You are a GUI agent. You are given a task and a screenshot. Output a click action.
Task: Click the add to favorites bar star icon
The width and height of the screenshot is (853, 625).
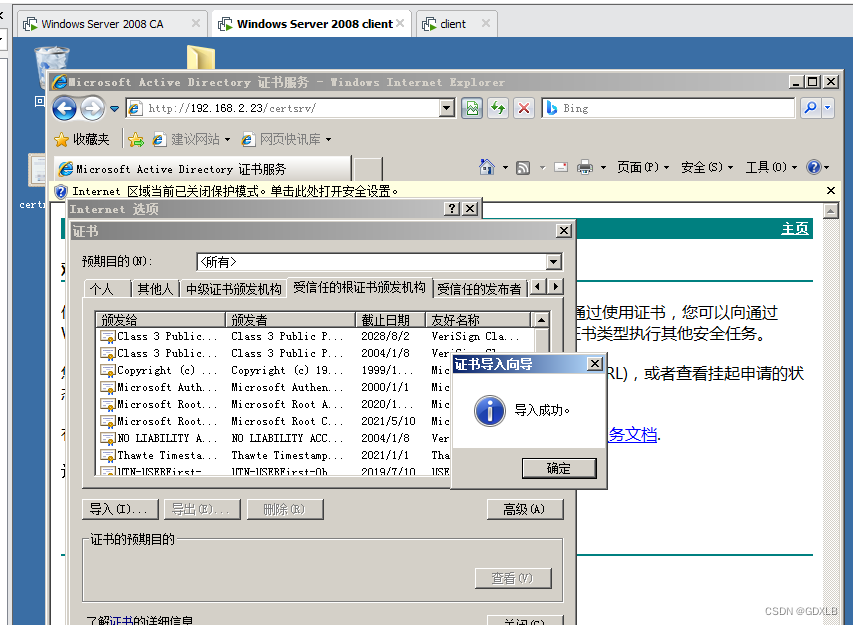136,140
